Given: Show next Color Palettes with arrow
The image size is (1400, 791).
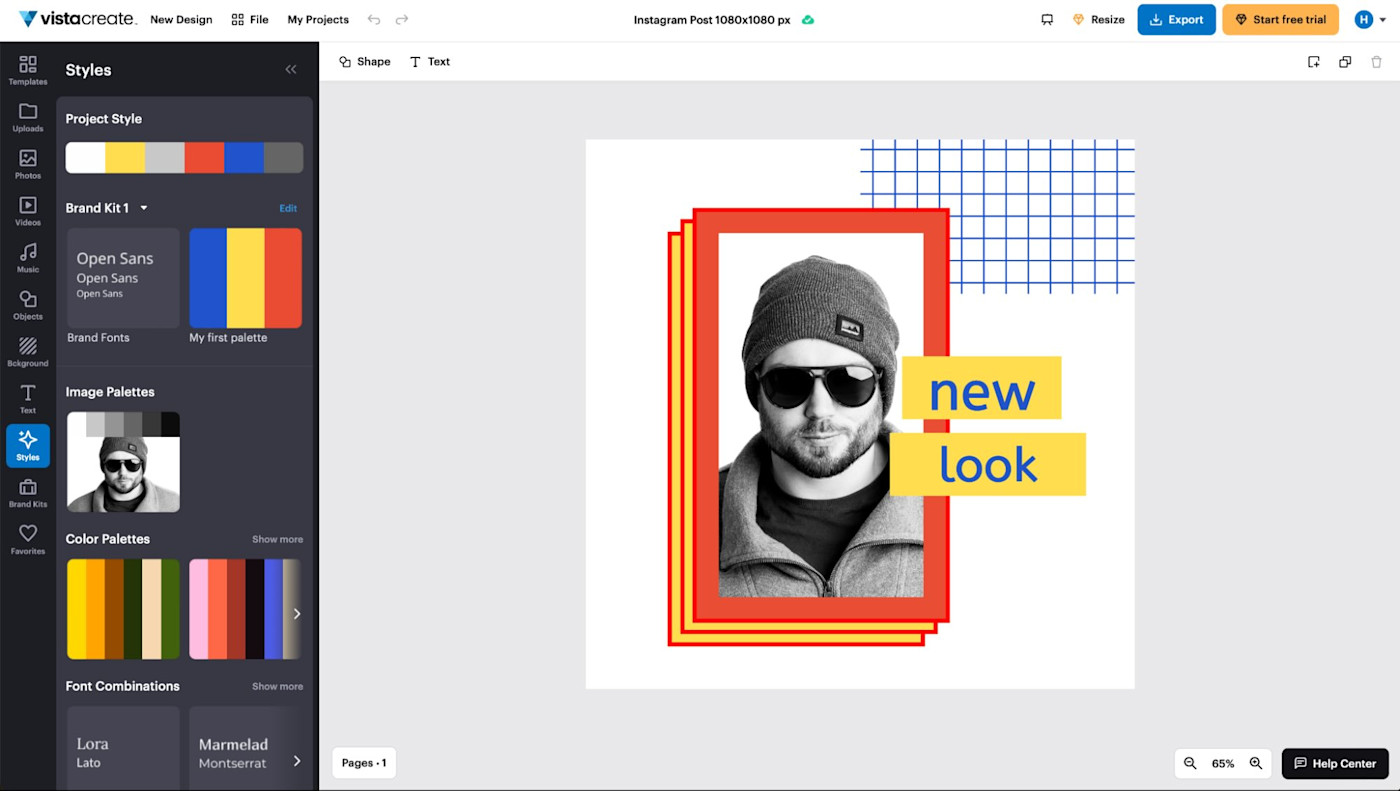Looking at the screenshot, I should 296,613.
